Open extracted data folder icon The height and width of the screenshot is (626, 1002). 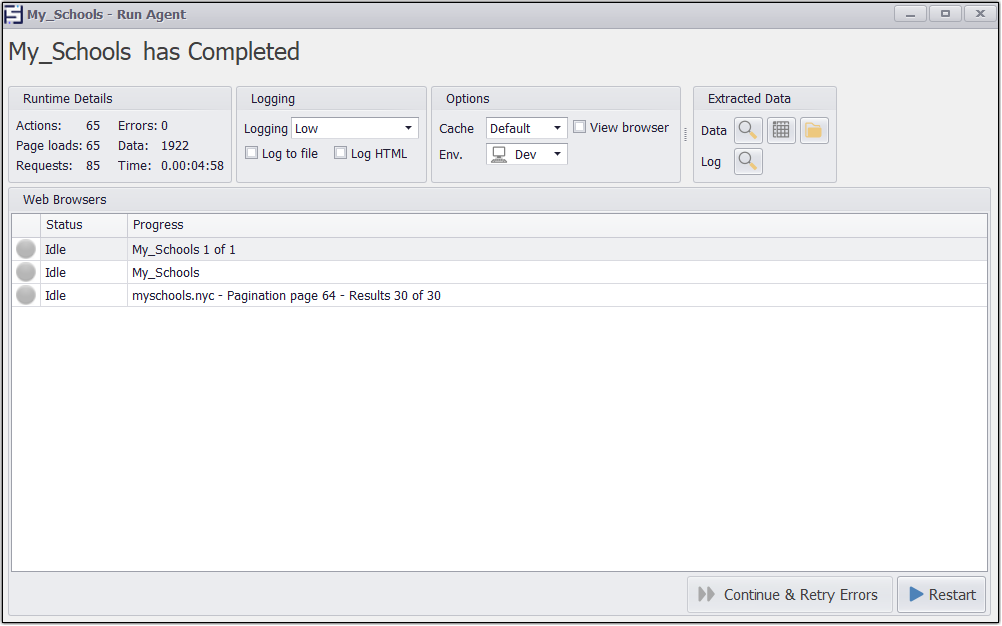[814, 131]
